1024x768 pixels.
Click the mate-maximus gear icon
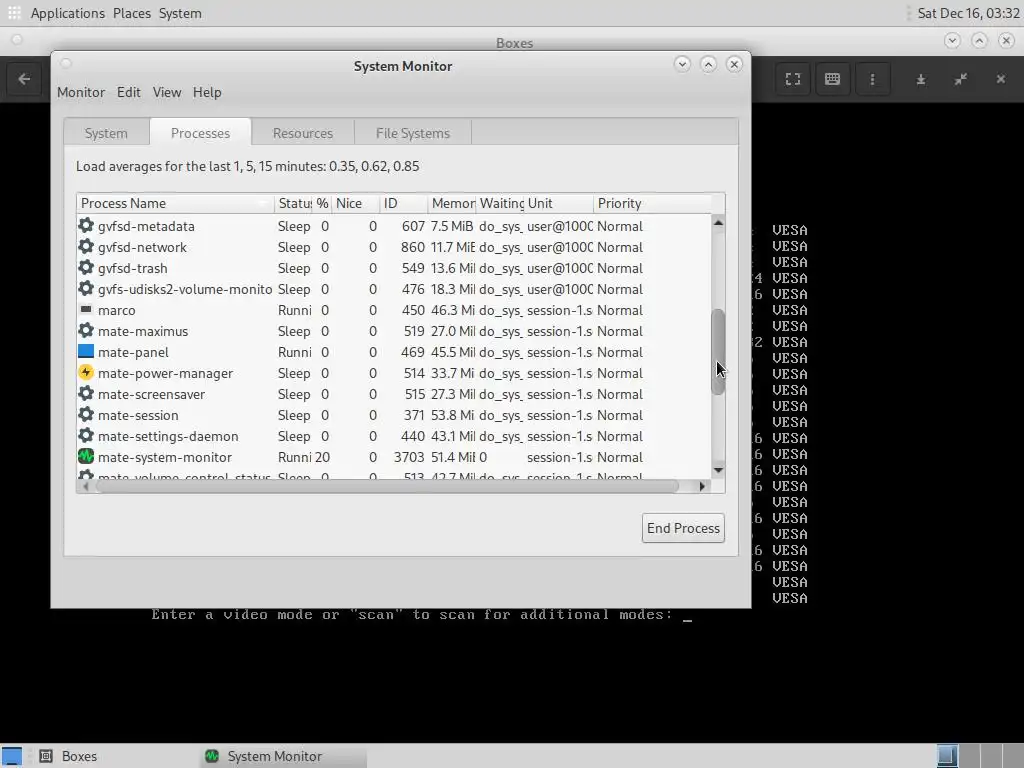coord(86,330)
